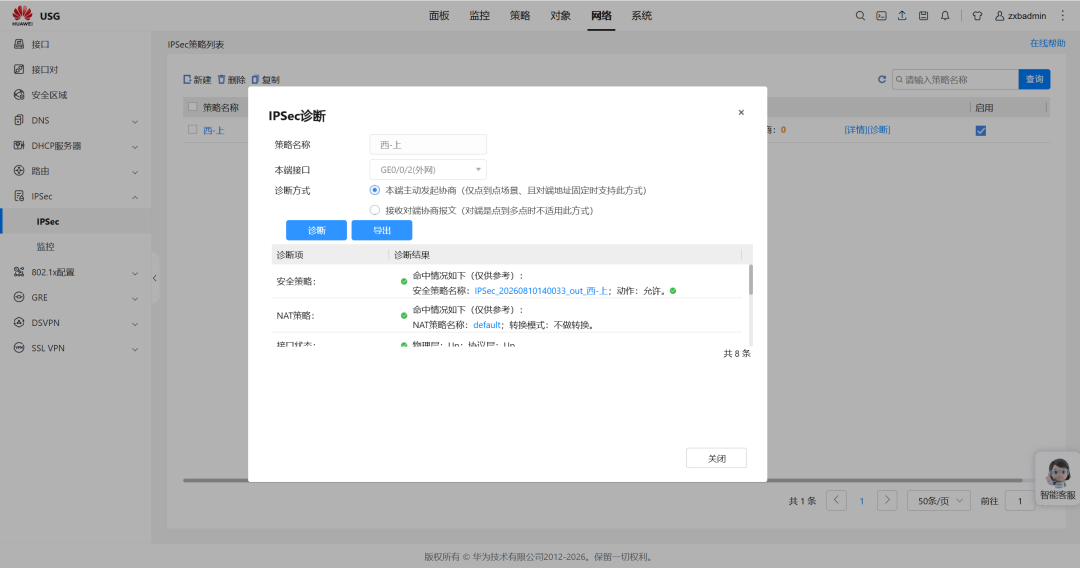
Task: Open the 在线帮助 link
Action: point(1048,43)
